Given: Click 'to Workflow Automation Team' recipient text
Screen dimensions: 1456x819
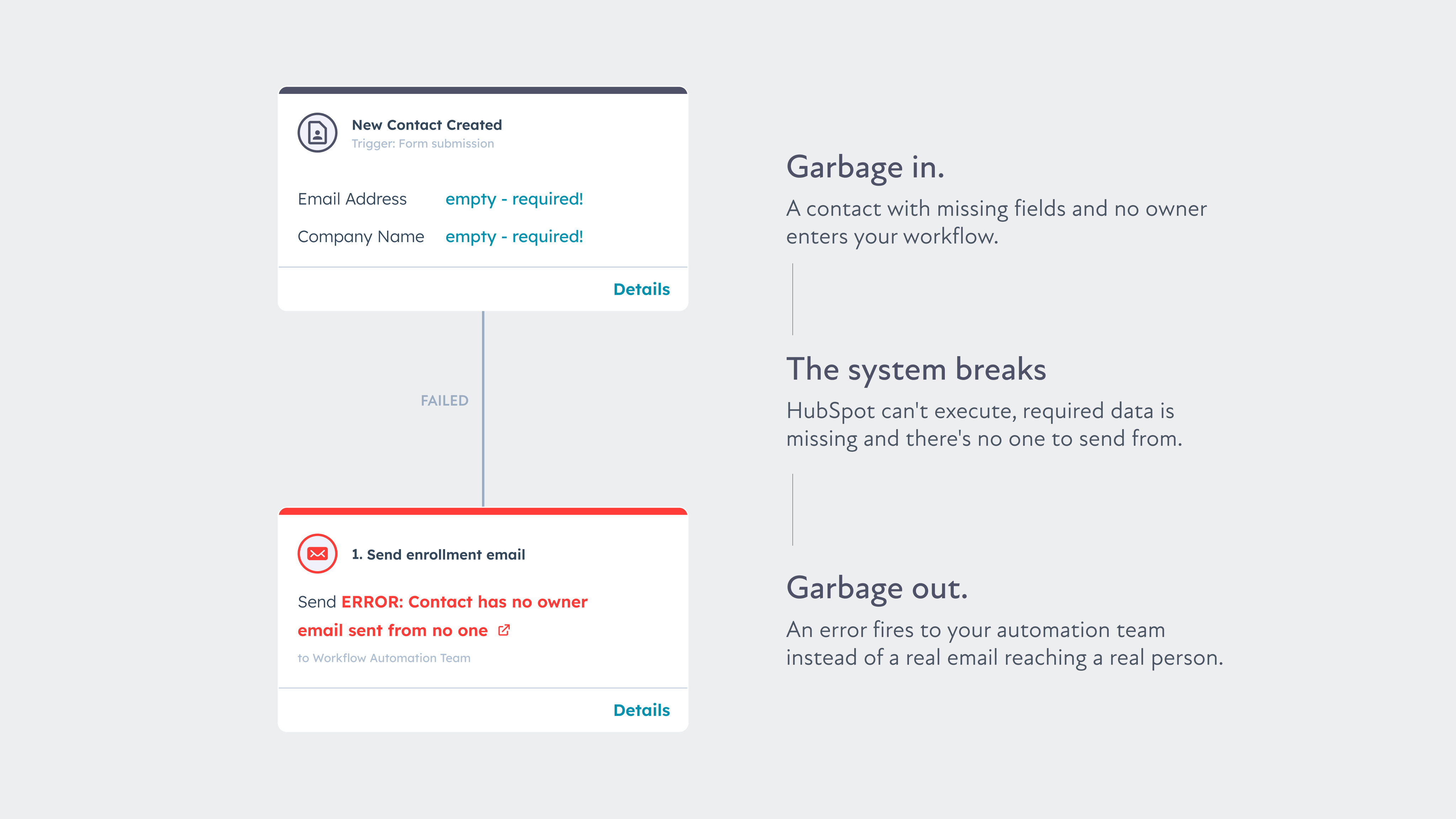Looking at the screenshot, I should 384,658.
